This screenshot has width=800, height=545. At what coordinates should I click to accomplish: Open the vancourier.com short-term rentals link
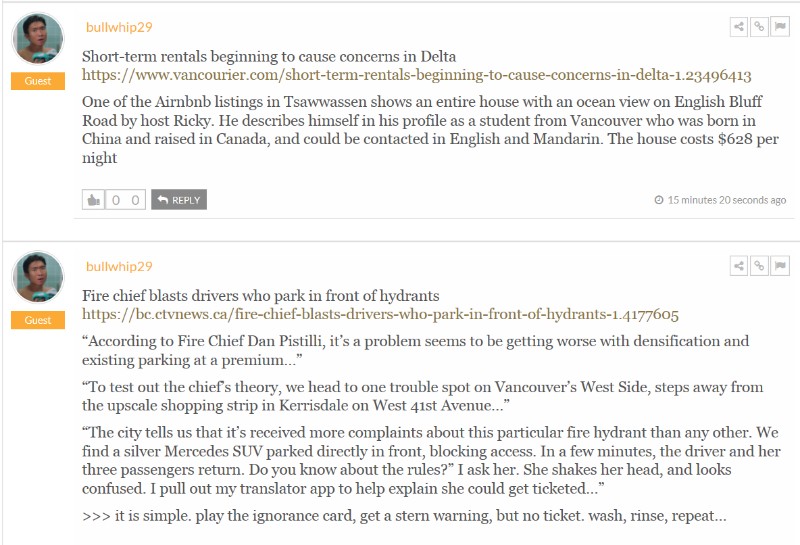pyautogui.click(x=416, y=75)
